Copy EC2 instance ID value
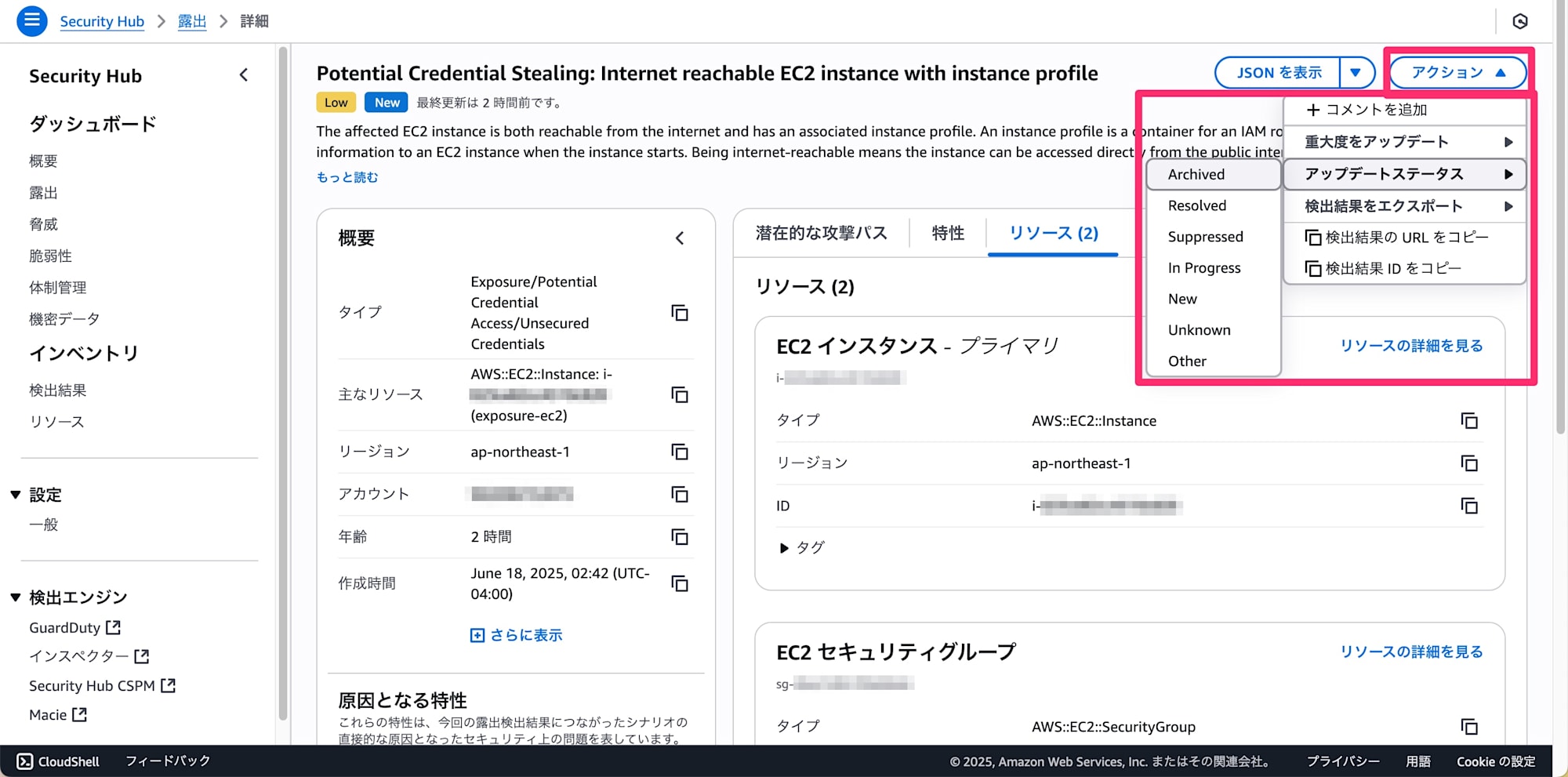This screenshot has width=1568, height=777. [x=1469, y=506]
